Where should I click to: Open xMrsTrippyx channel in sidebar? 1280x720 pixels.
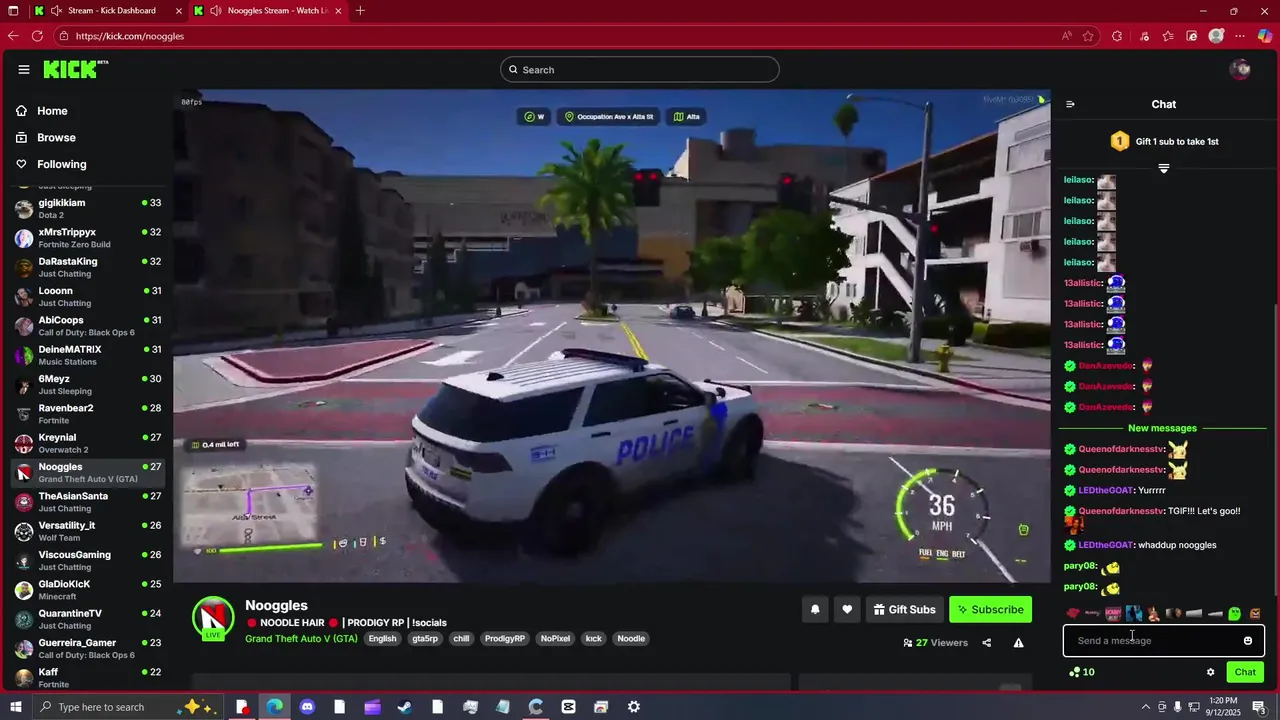pyautogui.click(x=88, y=238)
